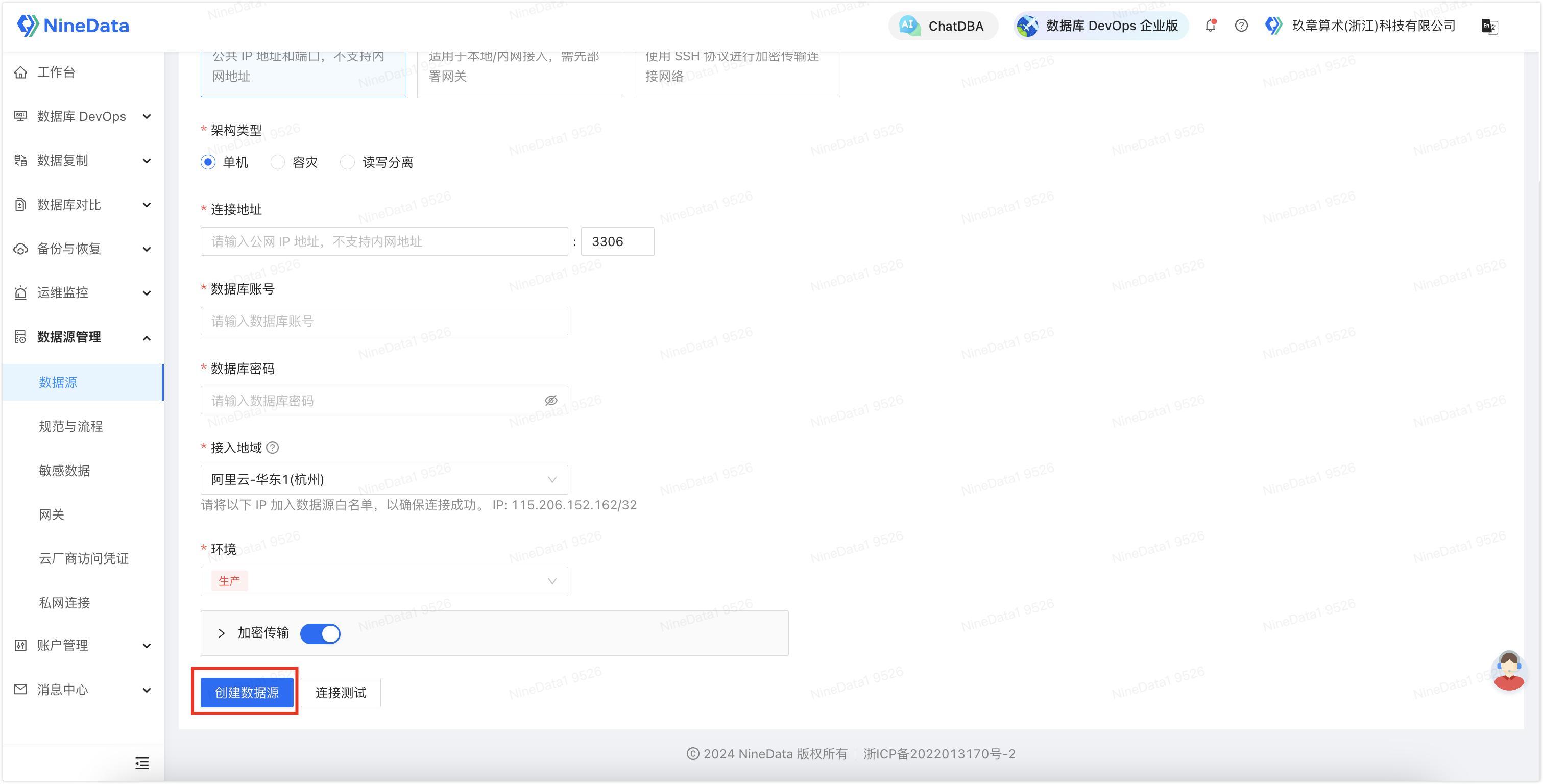
Task: Open the 接入地域 region dropdown
Action: click(384, 480)
